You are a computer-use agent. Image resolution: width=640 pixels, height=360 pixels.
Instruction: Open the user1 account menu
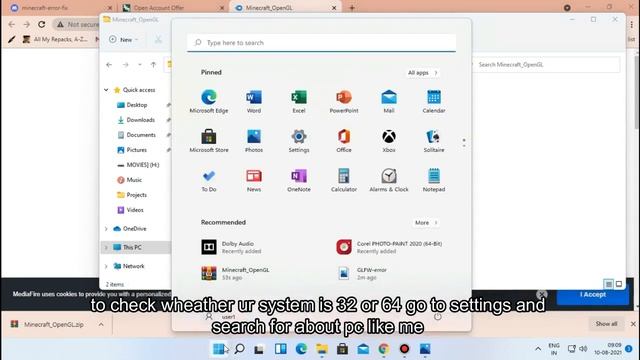(221, 317)
